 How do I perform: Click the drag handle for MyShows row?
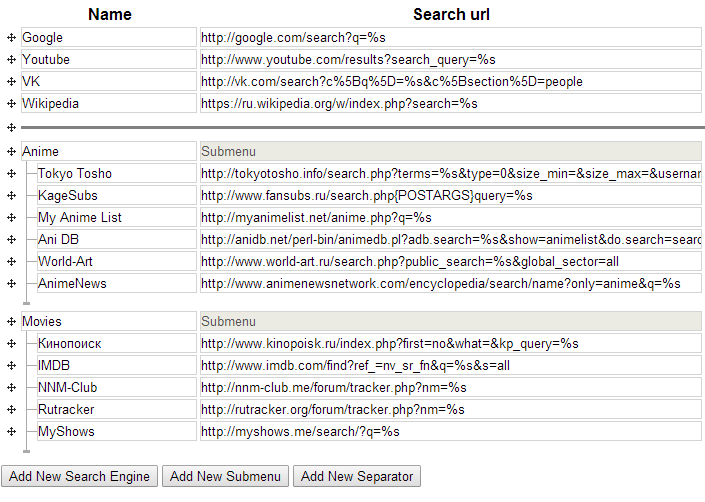(11, 432)
